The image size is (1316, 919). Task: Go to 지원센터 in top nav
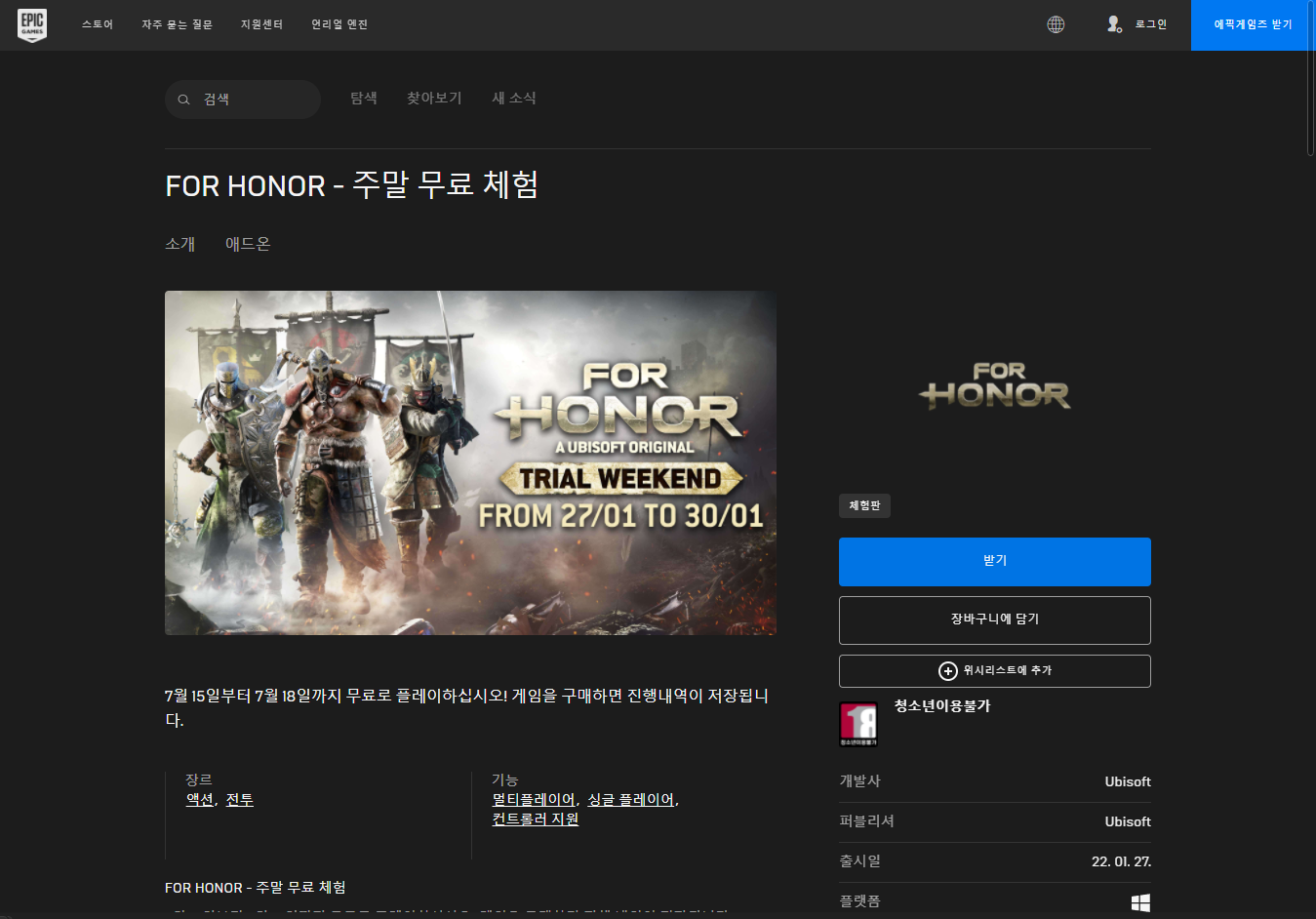[x=261, y=24]
